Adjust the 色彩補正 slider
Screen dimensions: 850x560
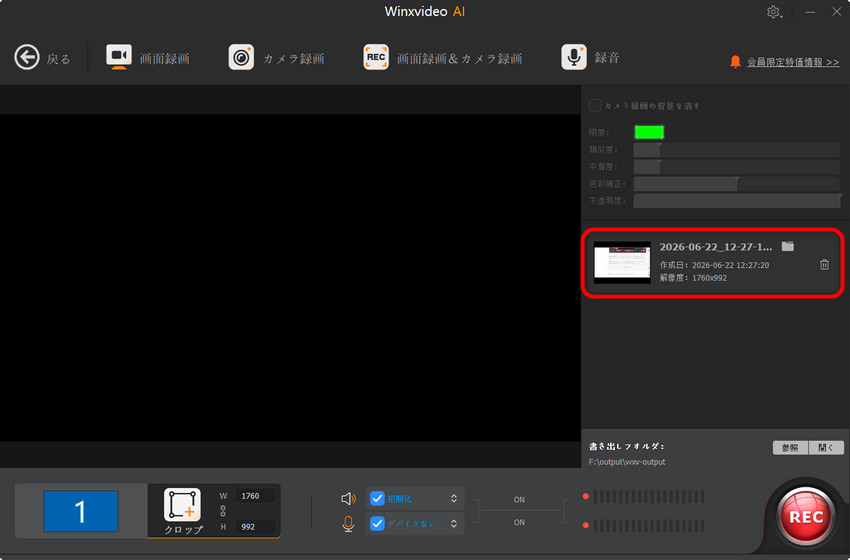coord(737,184)
